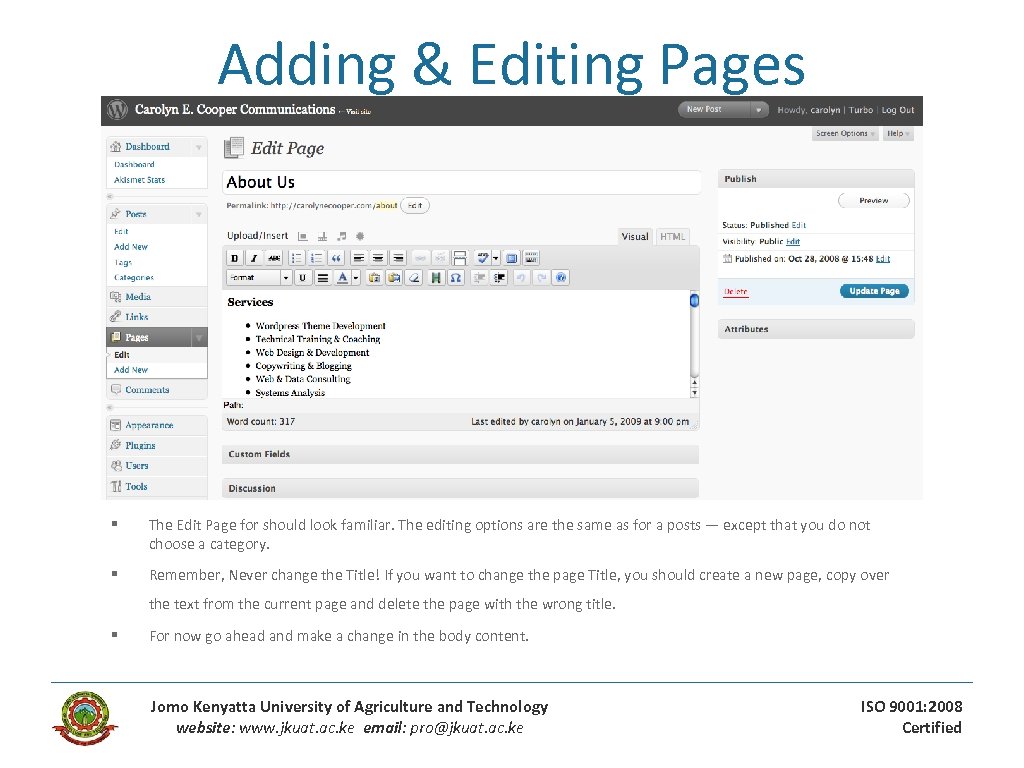This screenshot has width=1024, height=768.
Task: Add an image via Upload/Insert
Action: 302,236
